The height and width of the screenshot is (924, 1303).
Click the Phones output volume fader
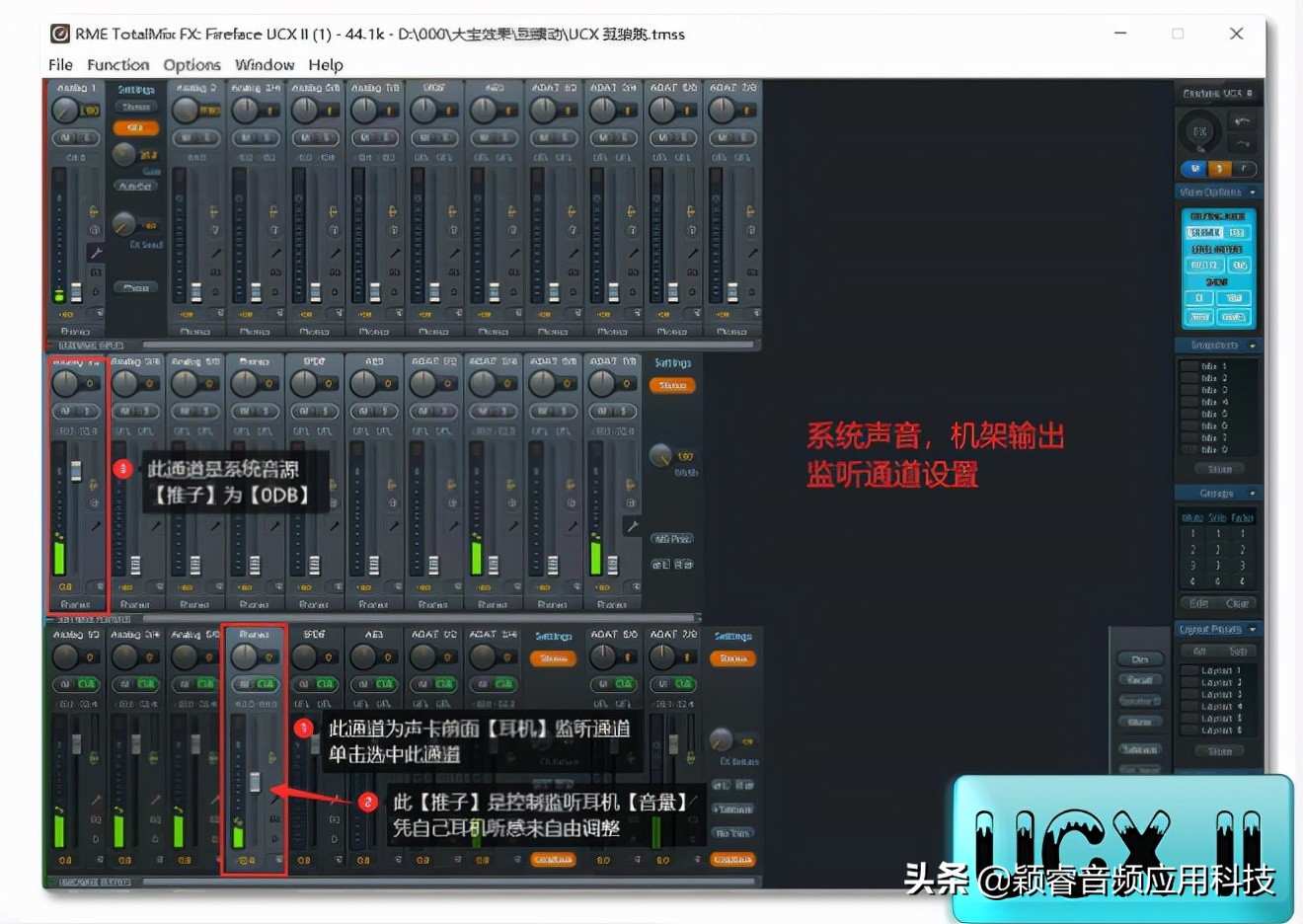coord(255,781)
